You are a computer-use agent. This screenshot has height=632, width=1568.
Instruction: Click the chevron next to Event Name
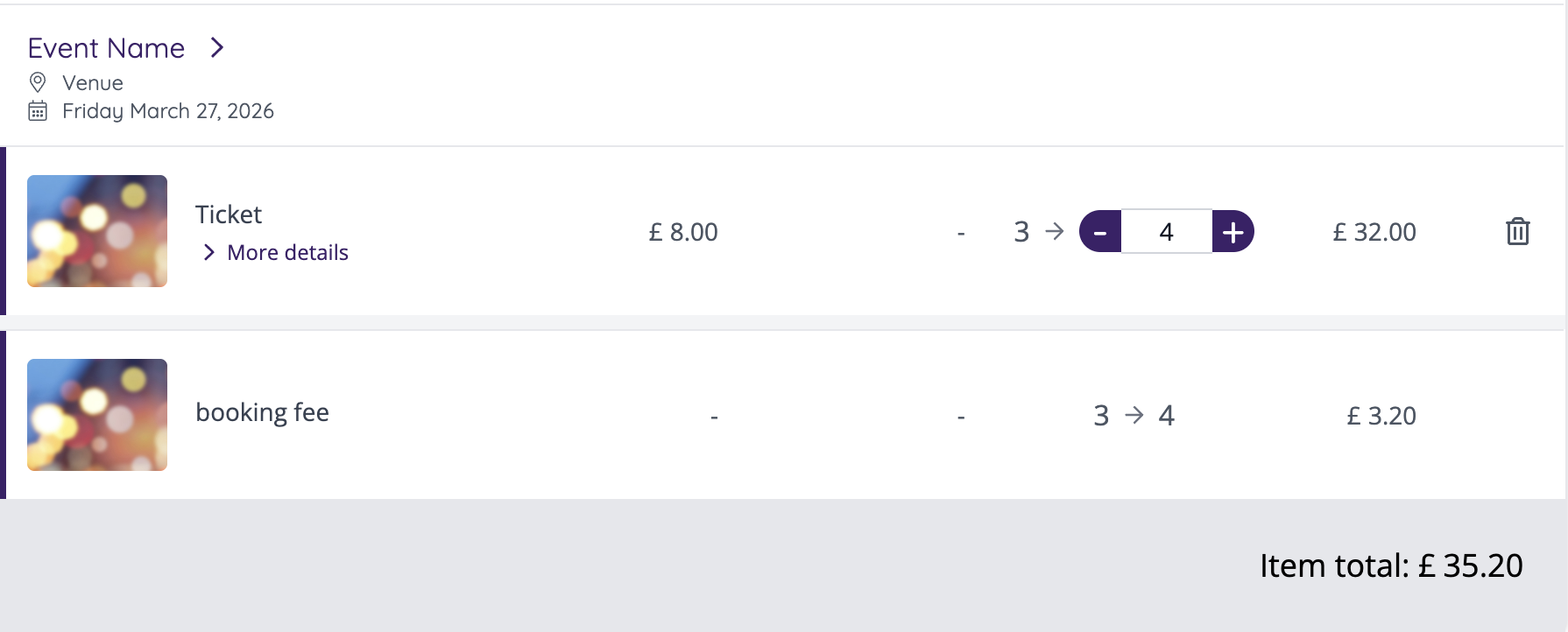[217, 48]
